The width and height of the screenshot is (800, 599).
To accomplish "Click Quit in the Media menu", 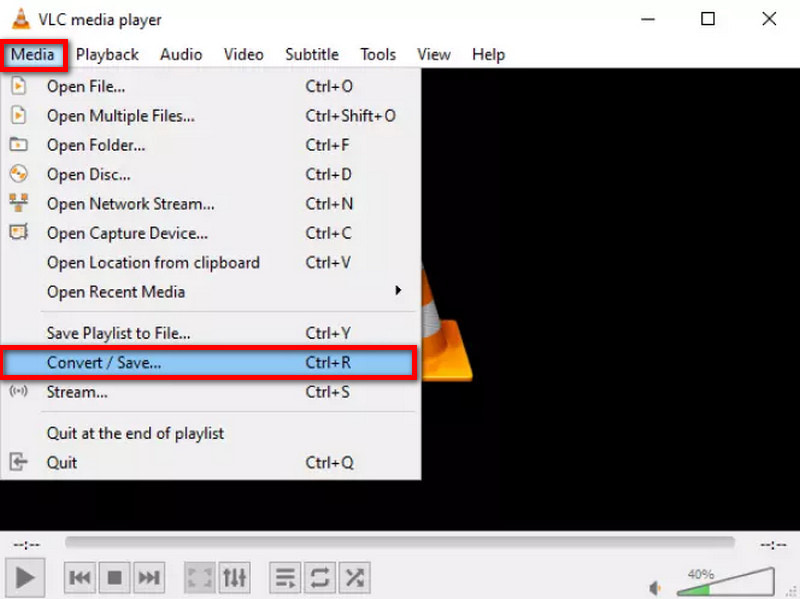I will [62, 462].
